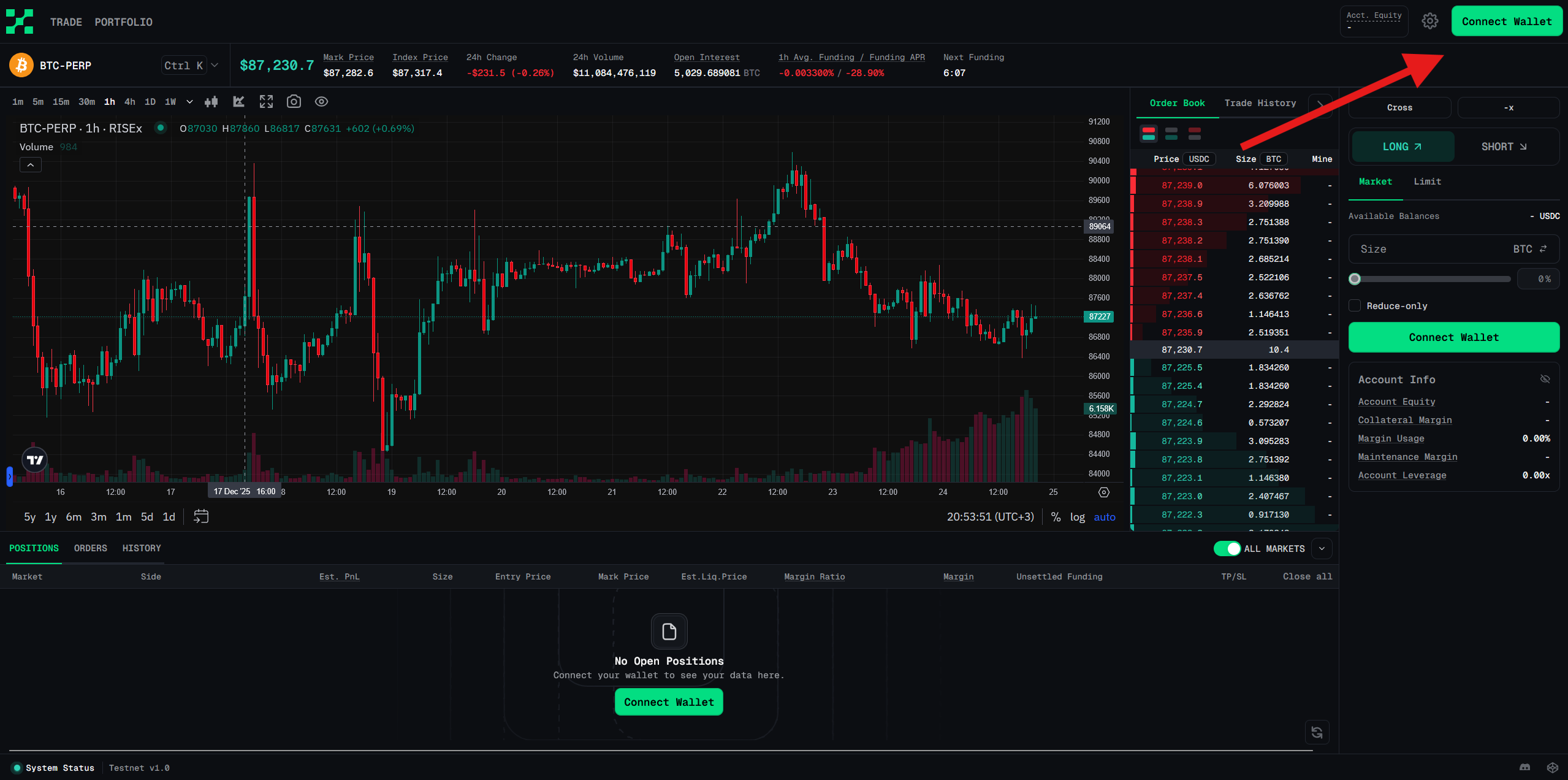
Task: Click the order size percentage slider
Action: (x=1432, y=279)
